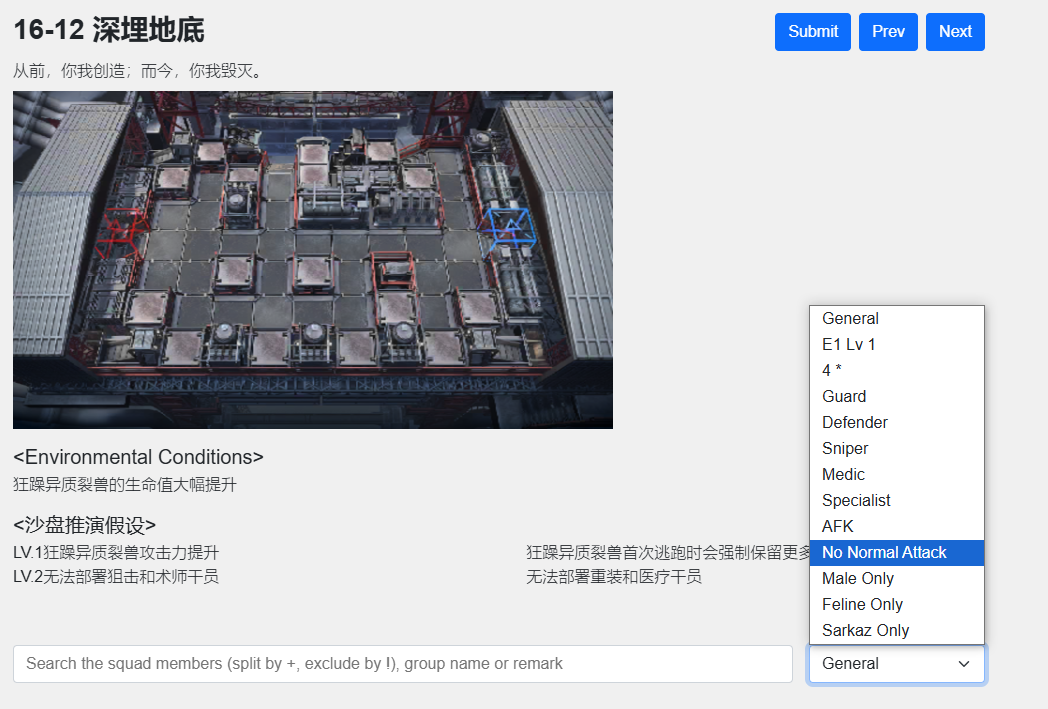Pick Sarkaz Only from list
The height and width of the screenshot is (709, 1048).
(896, 631)
